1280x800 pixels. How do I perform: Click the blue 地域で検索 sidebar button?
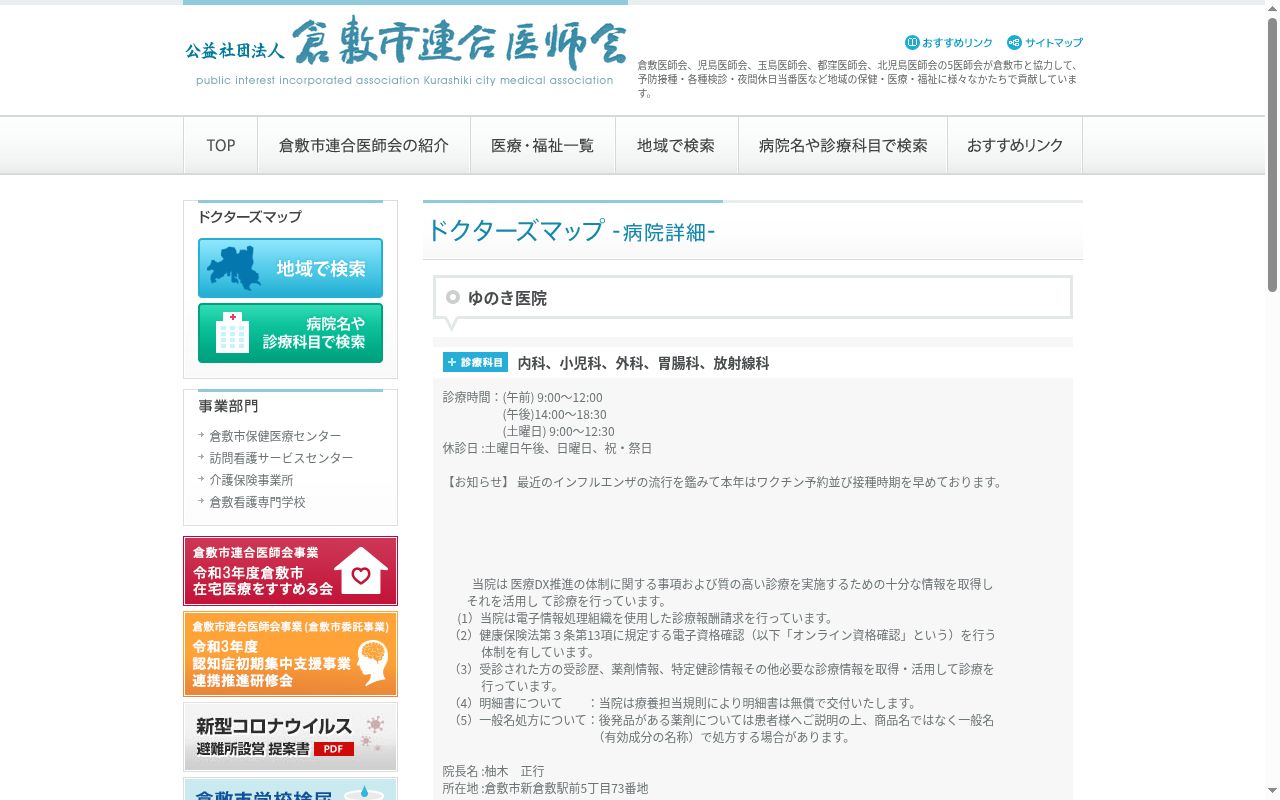pos(290,268)
